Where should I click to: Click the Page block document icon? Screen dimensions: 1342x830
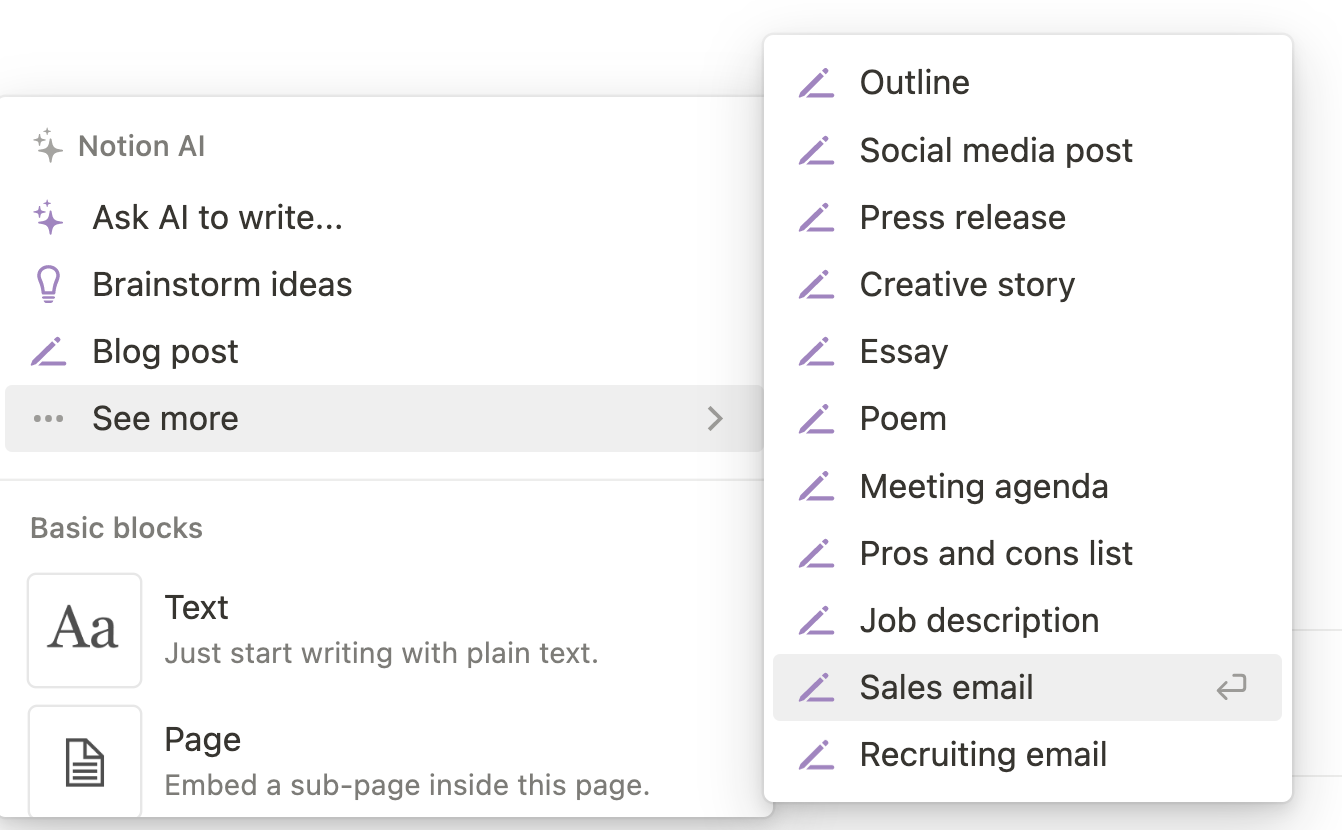coord(85,762)
